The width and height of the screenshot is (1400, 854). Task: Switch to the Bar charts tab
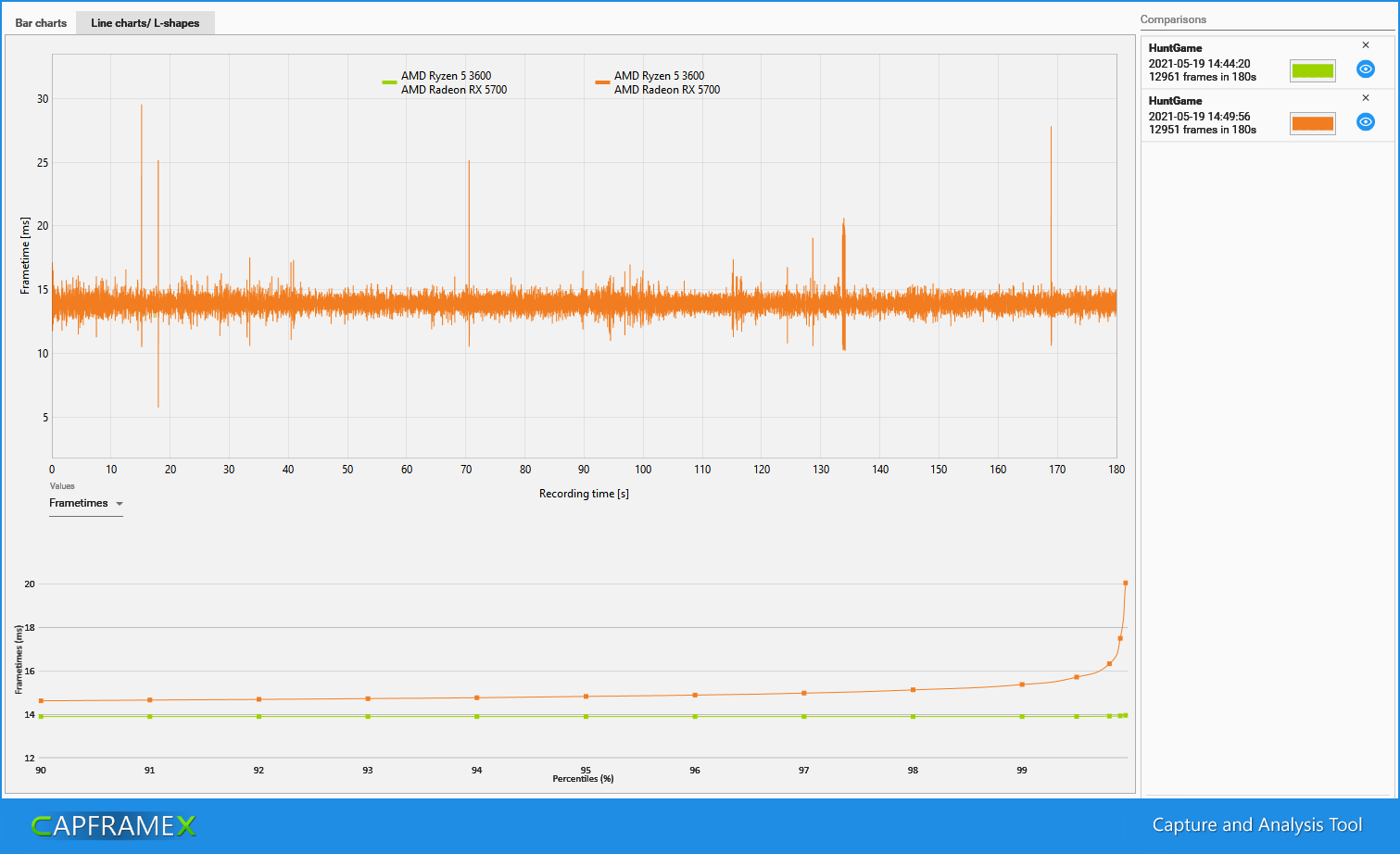(41, 23)
